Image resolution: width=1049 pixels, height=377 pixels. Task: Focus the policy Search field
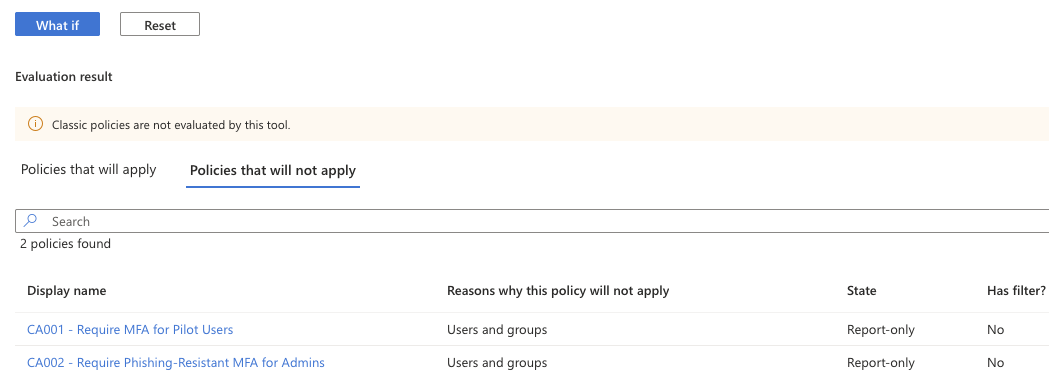click(532, 221)
